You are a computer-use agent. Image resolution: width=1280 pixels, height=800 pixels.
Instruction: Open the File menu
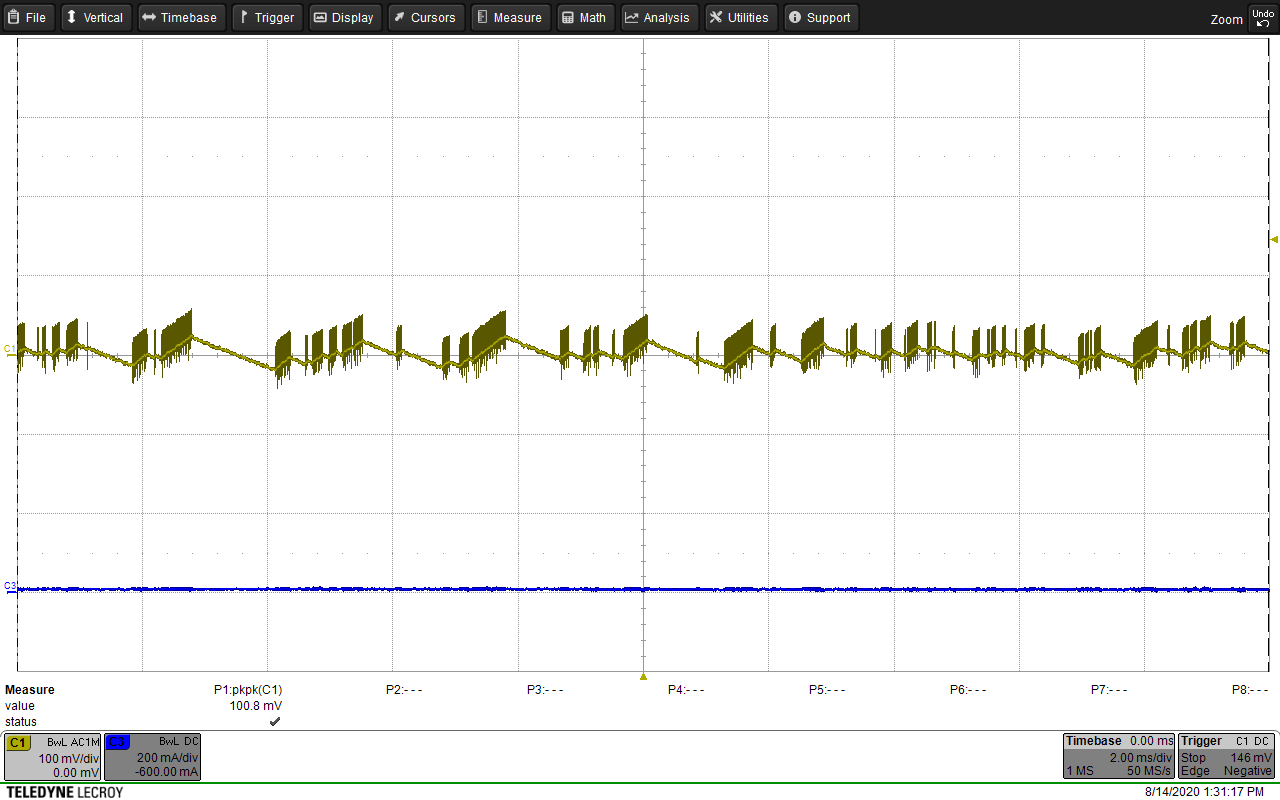(x=28, y=17)
